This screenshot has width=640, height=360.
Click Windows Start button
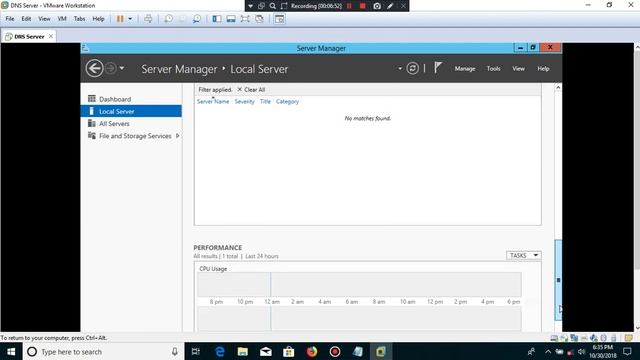pos(11,351)
